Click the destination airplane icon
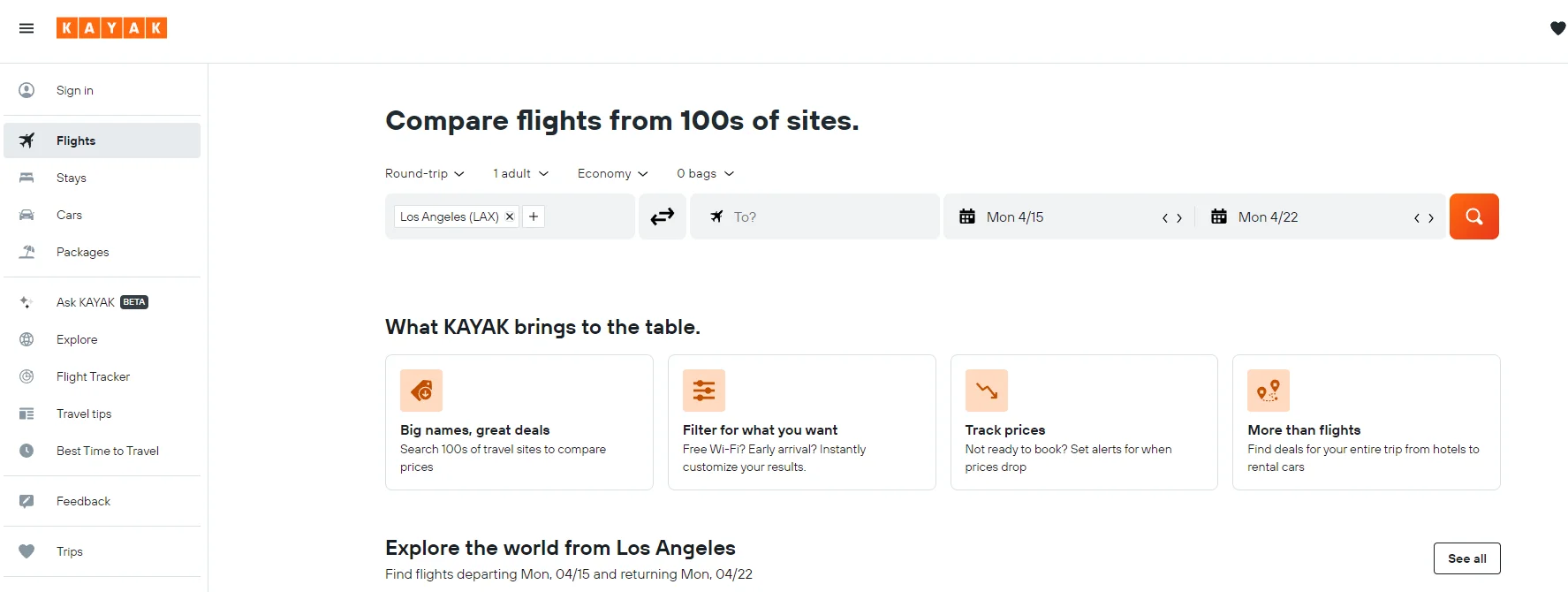 pyautogui.click(x=716, y=216)
